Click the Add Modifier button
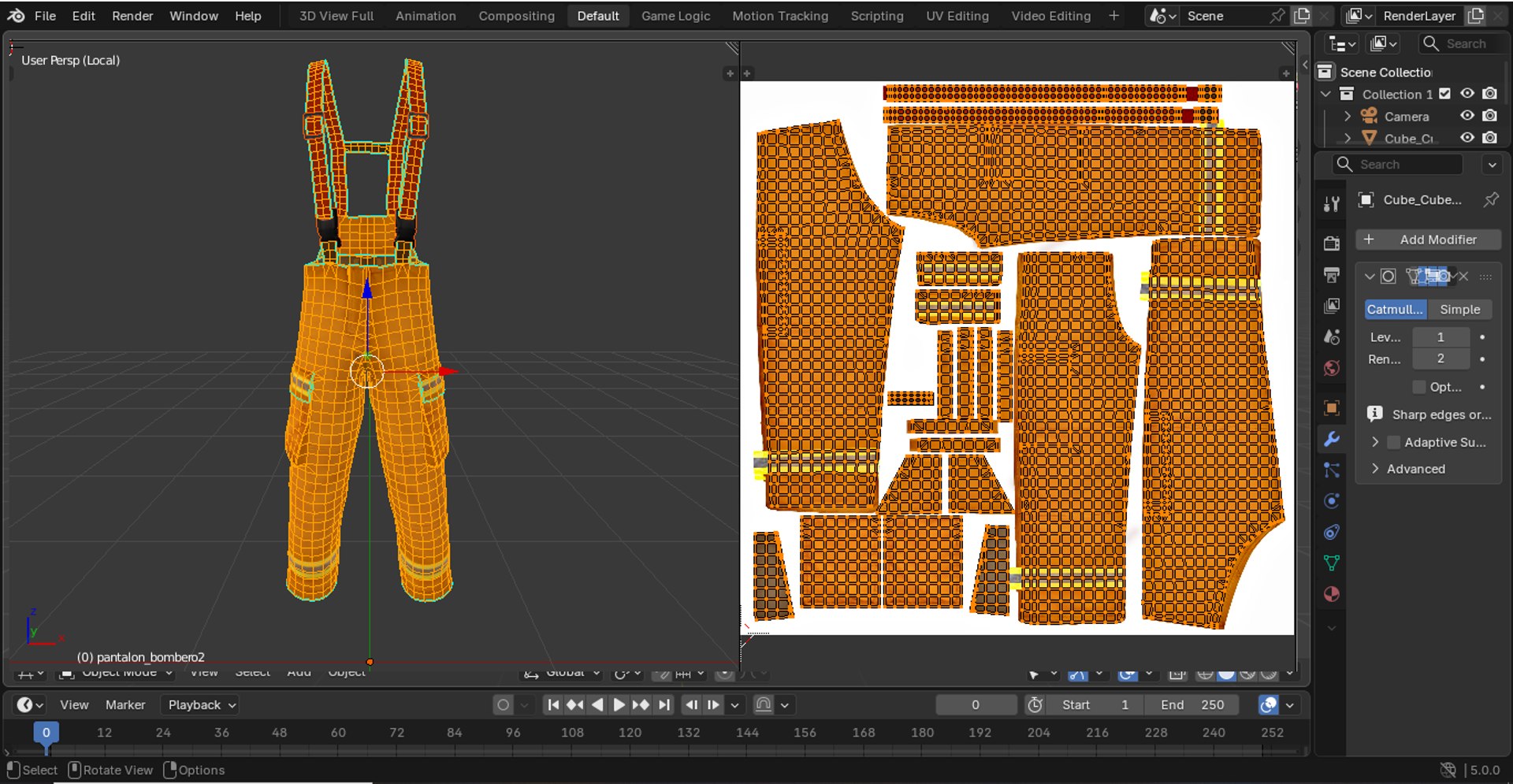 point(1428,240)
